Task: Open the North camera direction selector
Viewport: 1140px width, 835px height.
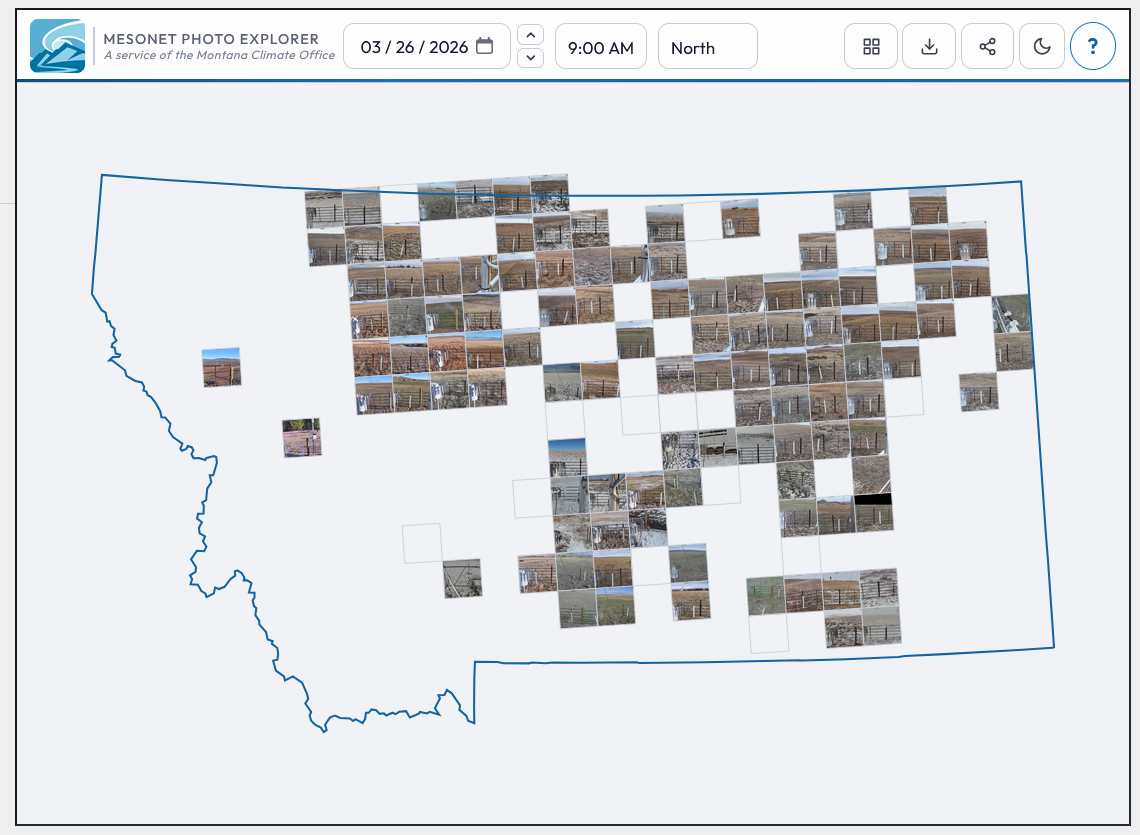Action: [707, 46]
